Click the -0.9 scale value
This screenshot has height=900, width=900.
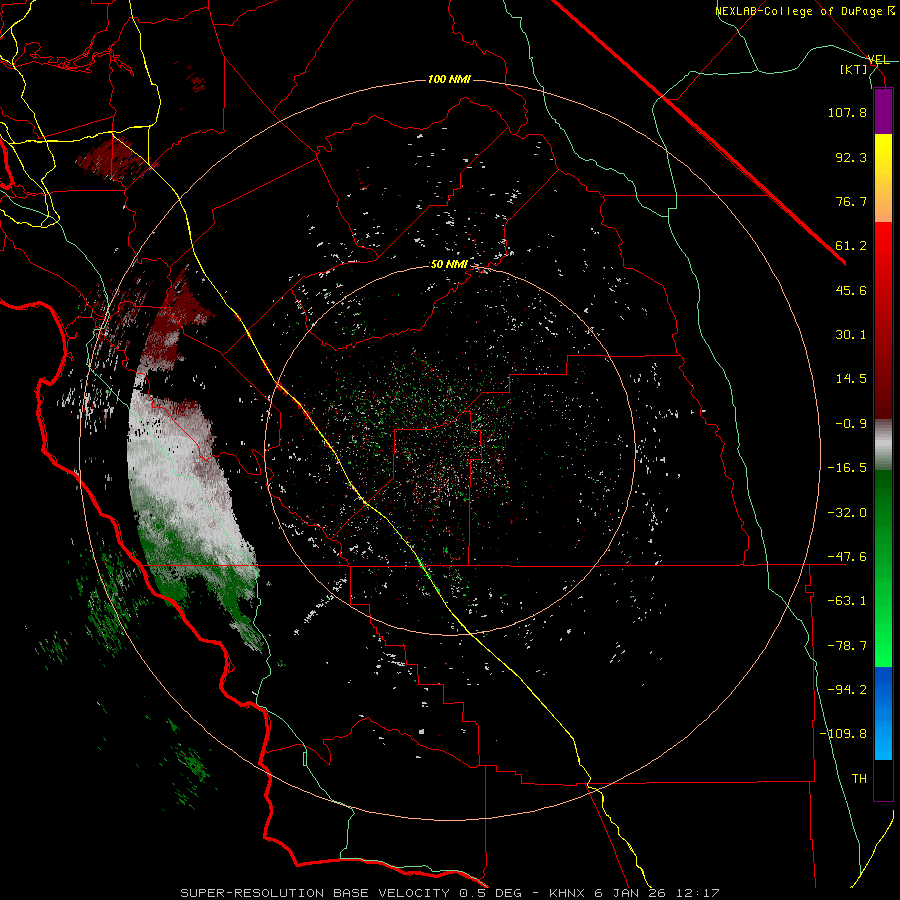point(851,424)
